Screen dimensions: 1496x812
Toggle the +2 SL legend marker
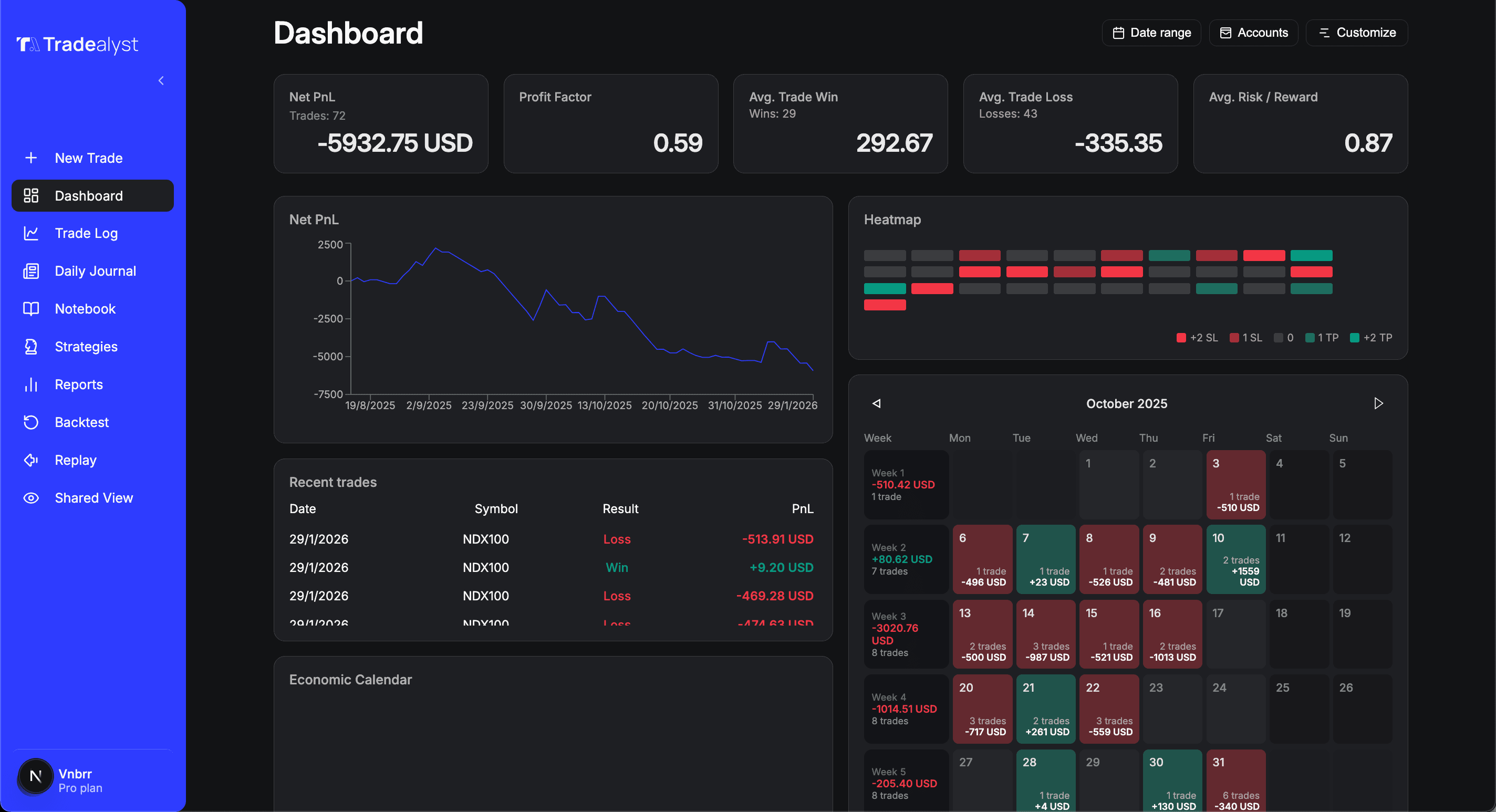pos(1181,338)
